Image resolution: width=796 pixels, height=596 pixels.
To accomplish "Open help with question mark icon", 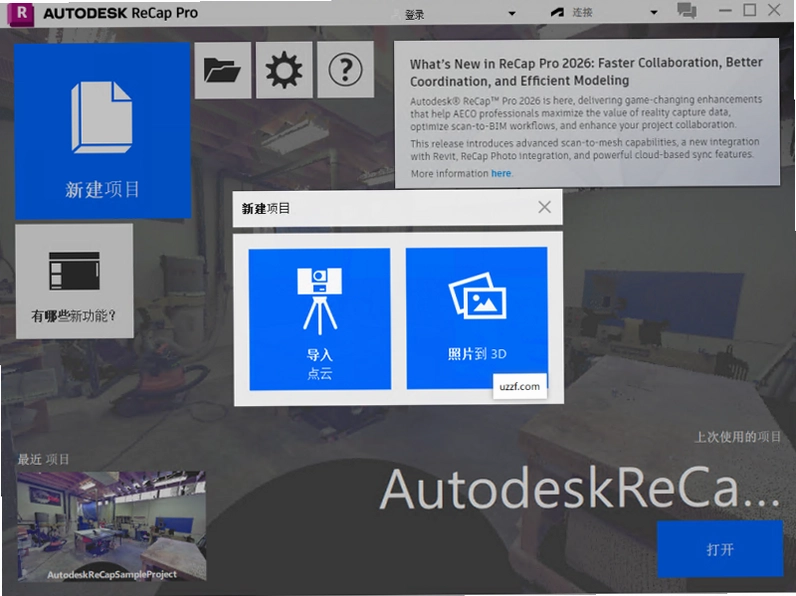I will pyautogui.click(x=345, y=70).
